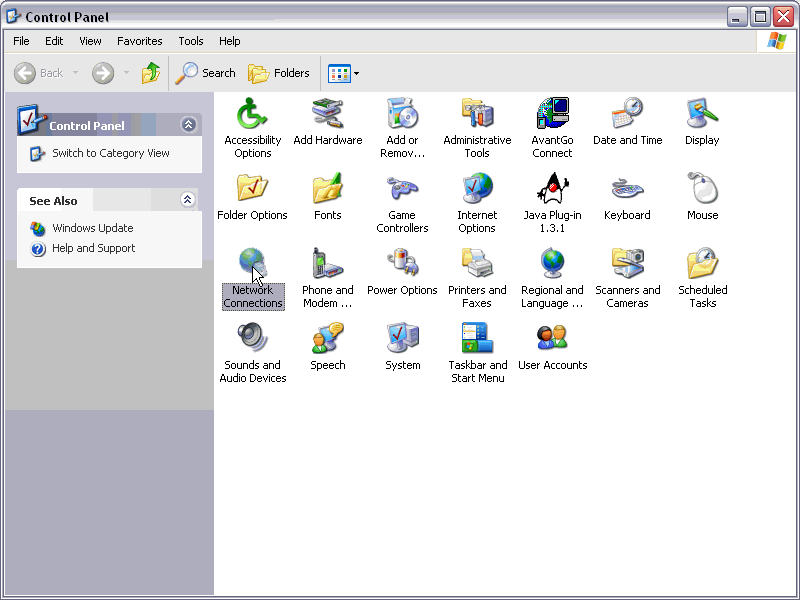
Task: Open the Help menu
Action: coord(230,41)
